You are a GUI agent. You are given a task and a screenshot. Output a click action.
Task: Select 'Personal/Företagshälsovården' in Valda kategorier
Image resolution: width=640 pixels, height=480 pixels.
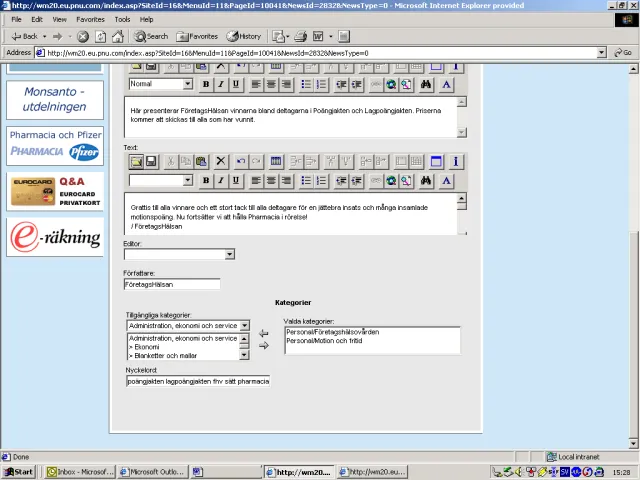tap(333, 332)
